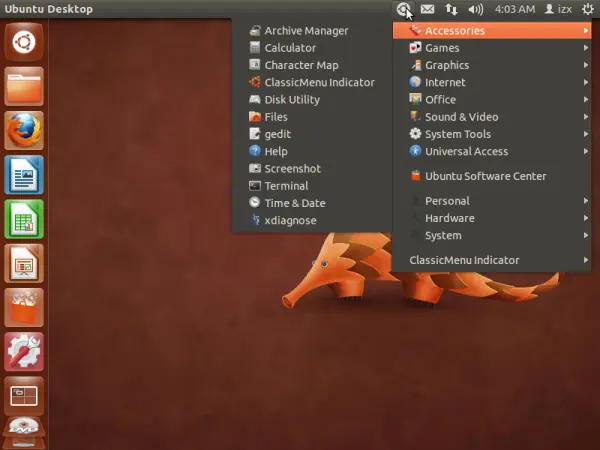Launch Disk Utility
This screenshot has height=450, width=600.
click(311, 99)
